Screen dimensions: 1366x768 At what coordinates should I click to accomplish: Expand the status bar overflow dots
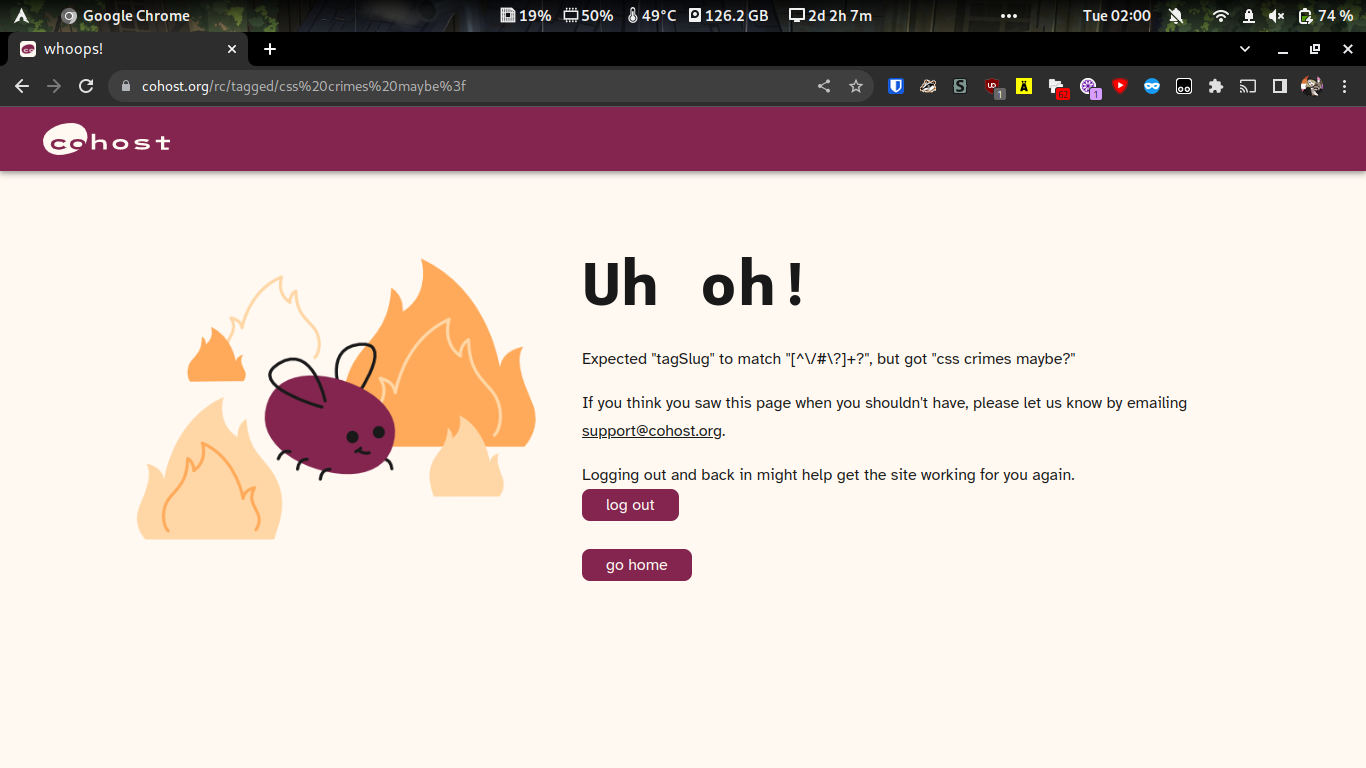pos(1009,15)
